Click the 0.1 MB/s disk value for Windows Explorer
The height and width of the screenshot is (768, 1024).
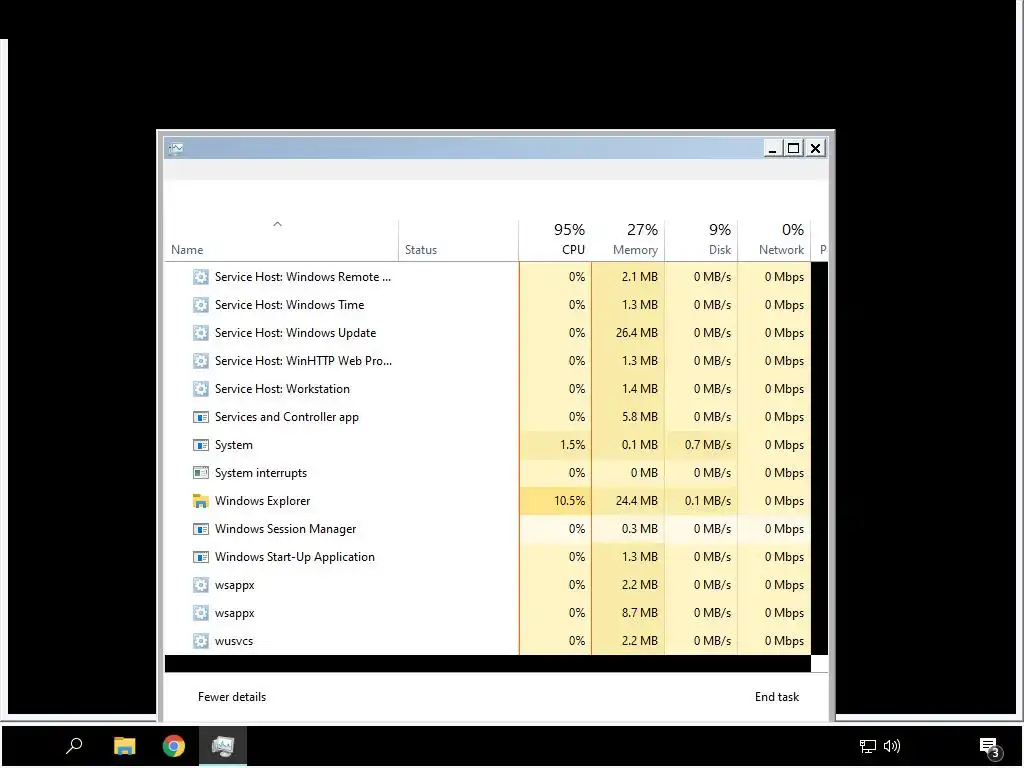click(x=708, y=501)
